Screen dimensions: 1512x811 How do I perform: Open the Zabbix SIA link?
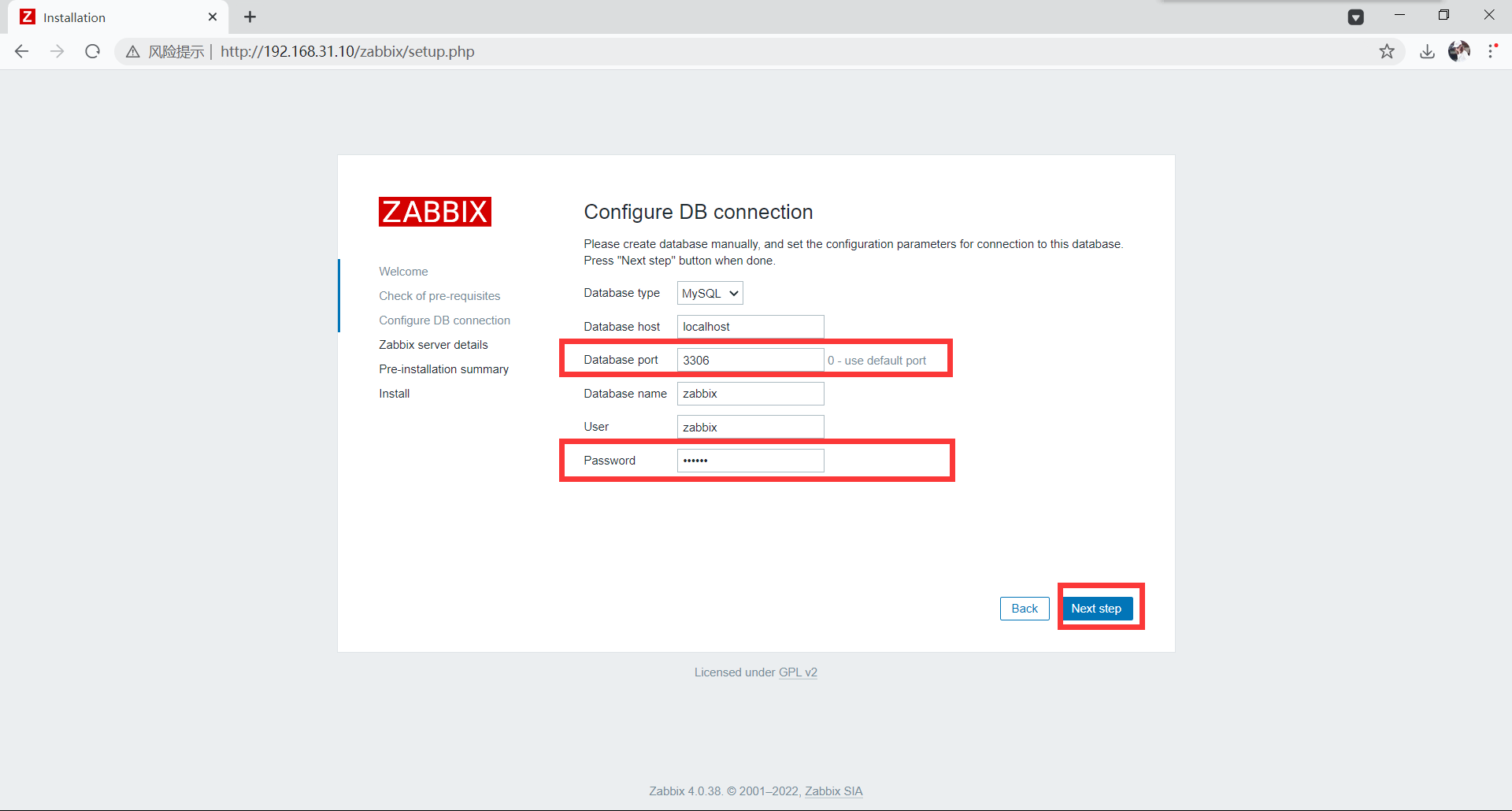click(833, 791)
